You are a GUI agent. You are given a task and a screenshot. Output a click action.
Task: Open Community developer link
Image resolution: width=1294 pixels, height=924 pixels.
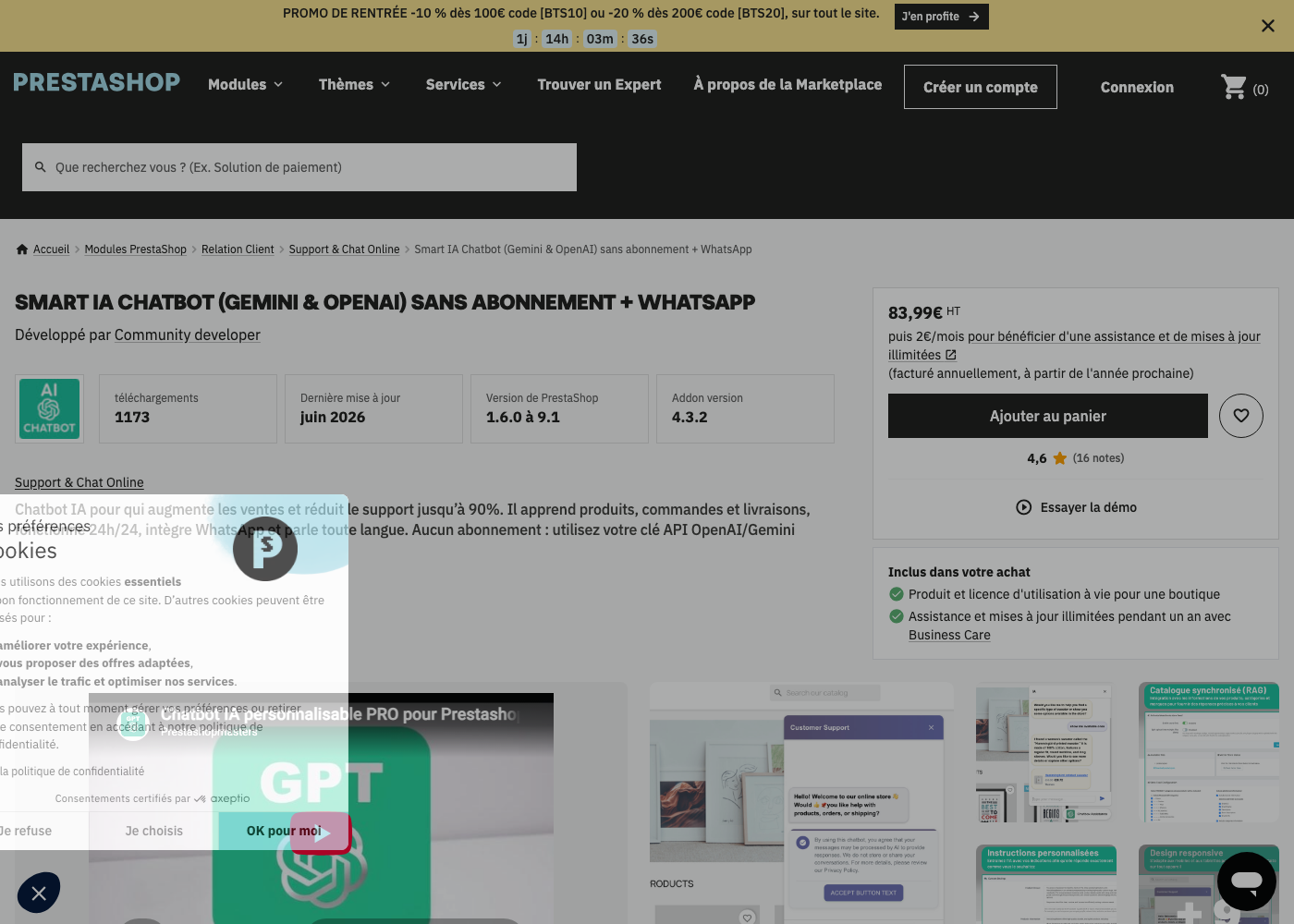point(188,334)
